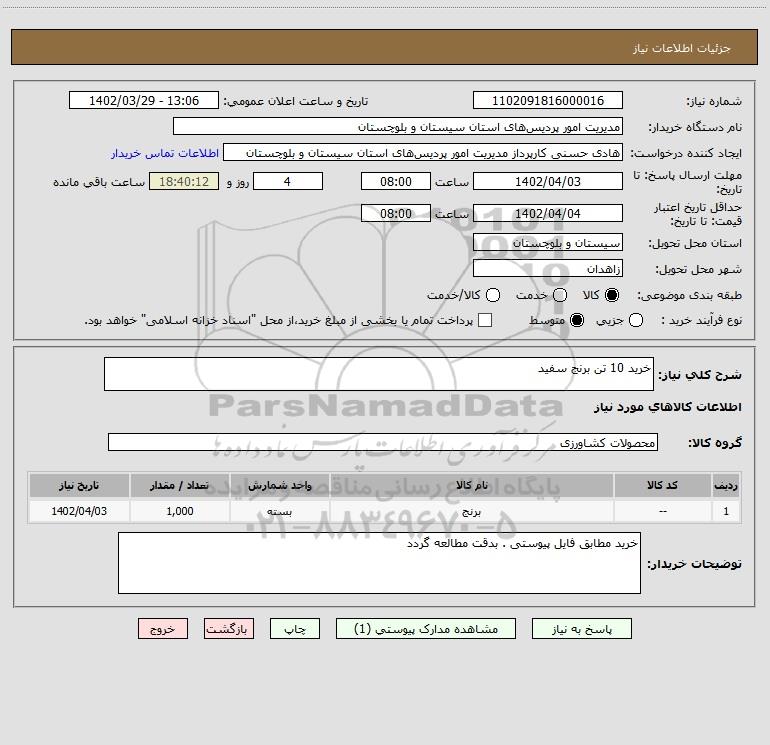Click the days remaining field showing 4
This screenshot has height=745, width=770.
click(x=288, y=181)
